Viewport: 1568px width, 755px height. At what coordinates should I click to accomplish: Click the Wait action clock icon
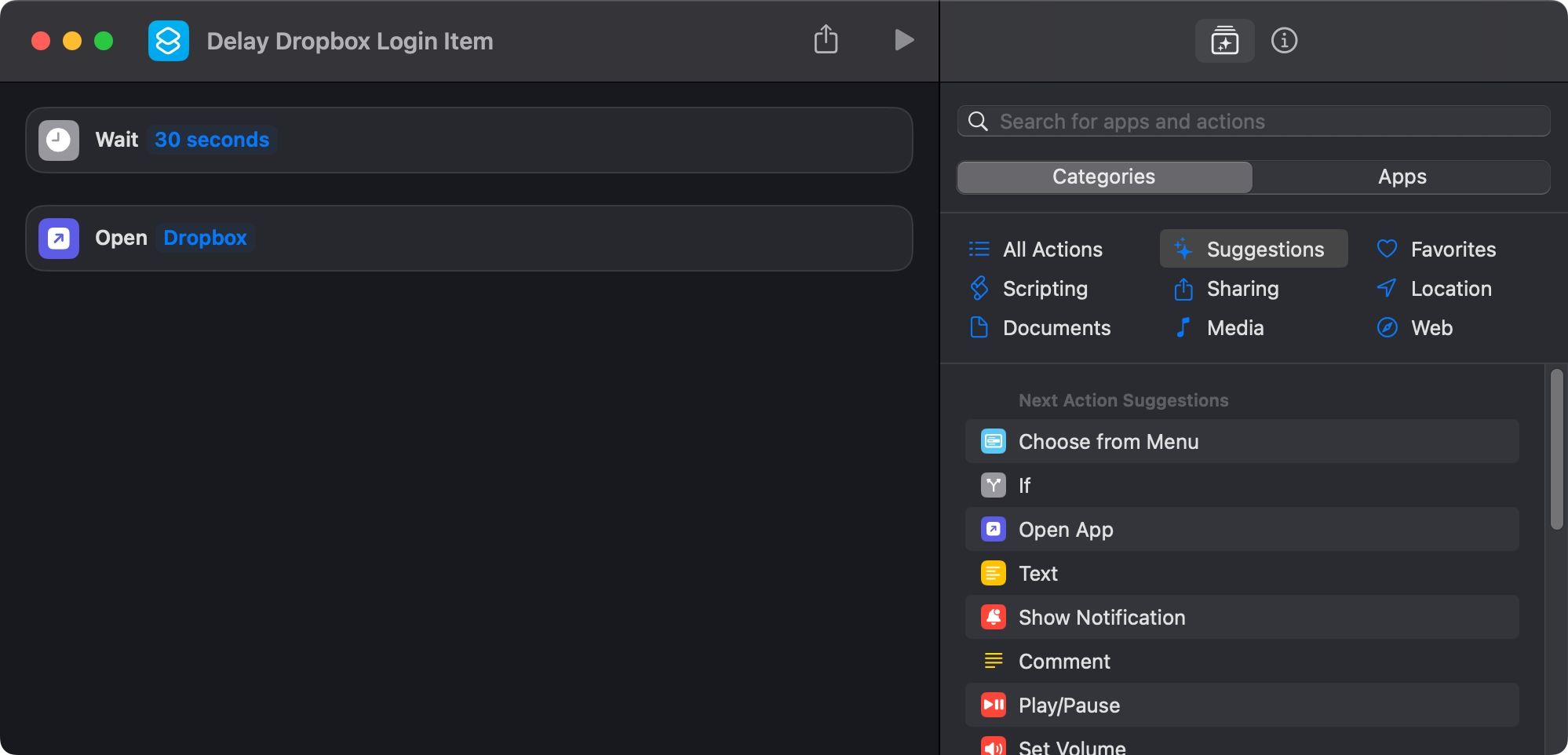[x=59, y=140]
